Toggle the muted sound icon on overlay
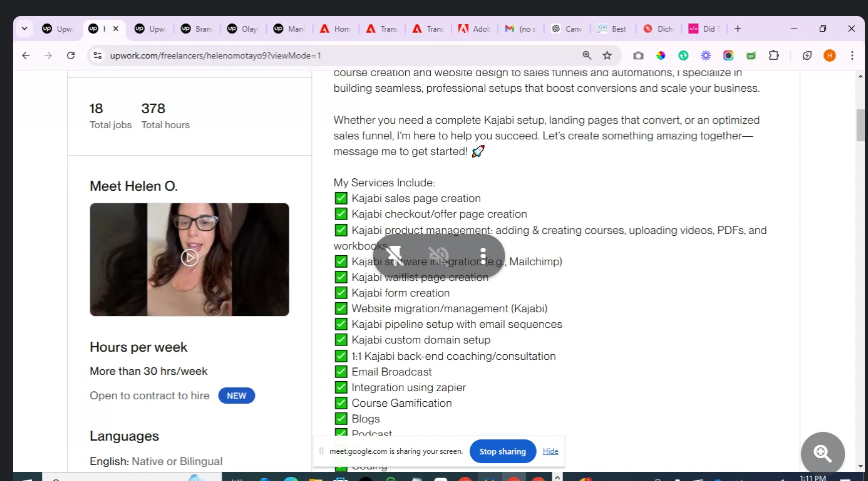868x481 pixels. tap(438, 256)
